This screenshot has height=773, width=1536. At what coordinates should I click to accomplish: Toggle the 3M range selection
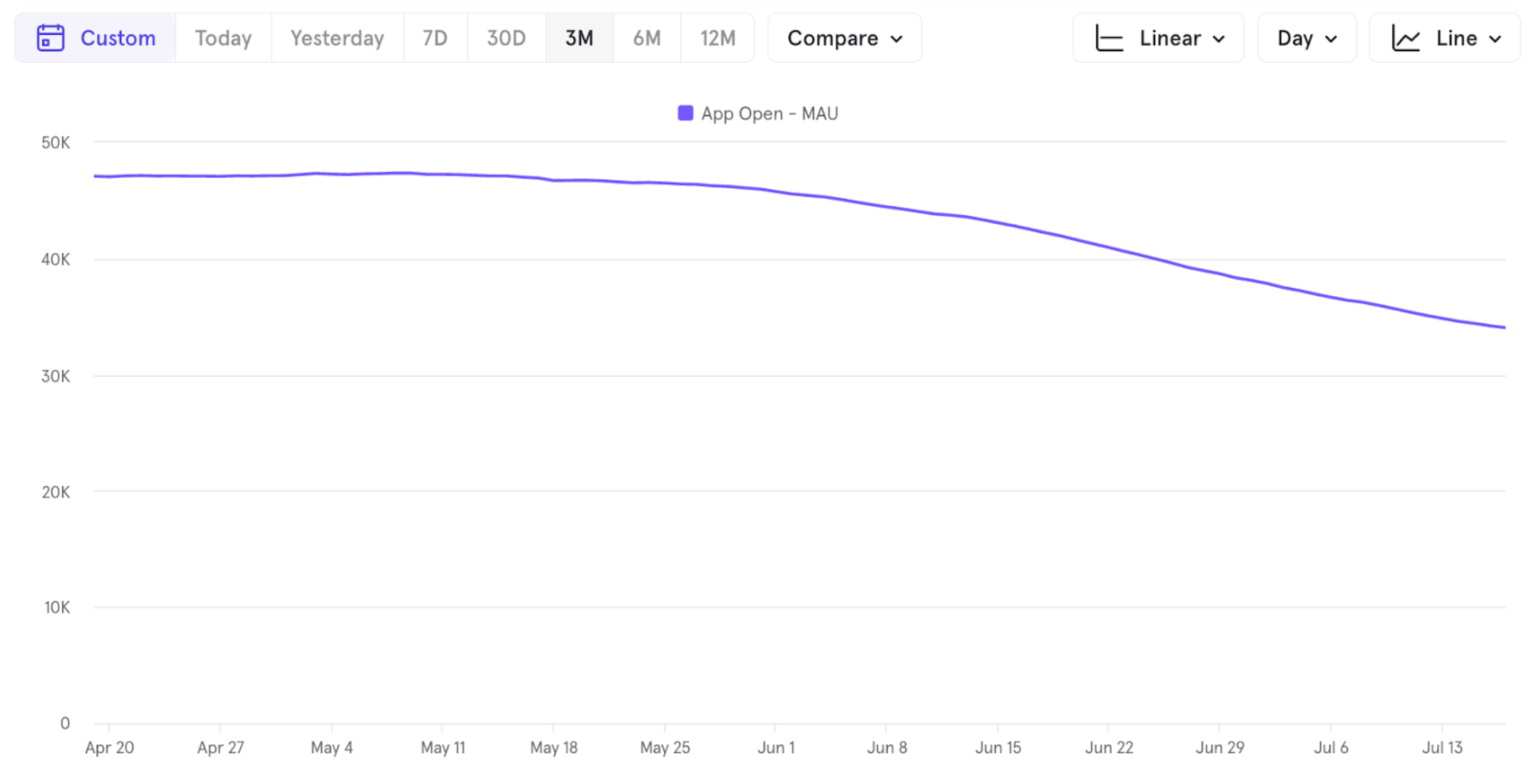[x=580, y=37]
